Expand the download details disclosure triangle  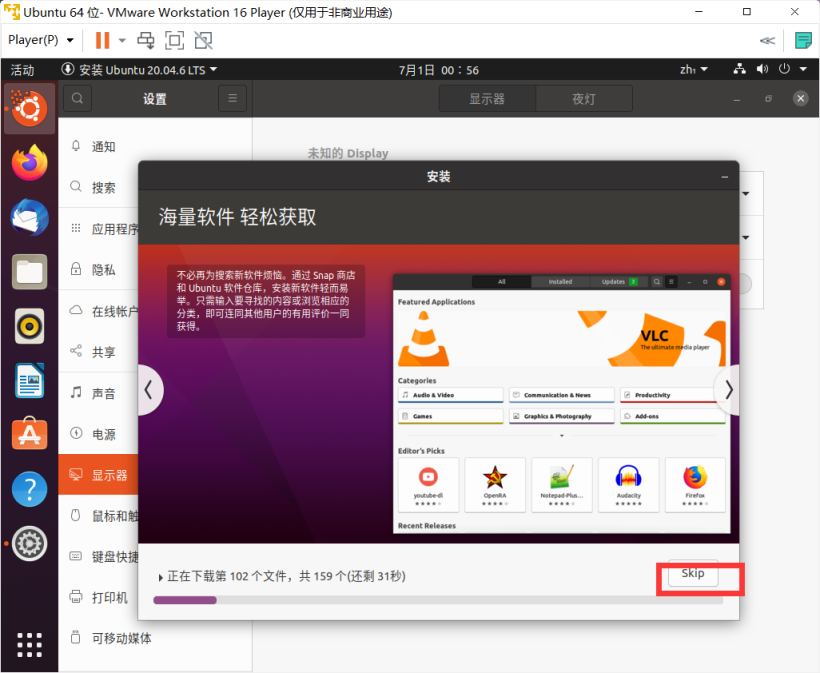tap(161, 577)
